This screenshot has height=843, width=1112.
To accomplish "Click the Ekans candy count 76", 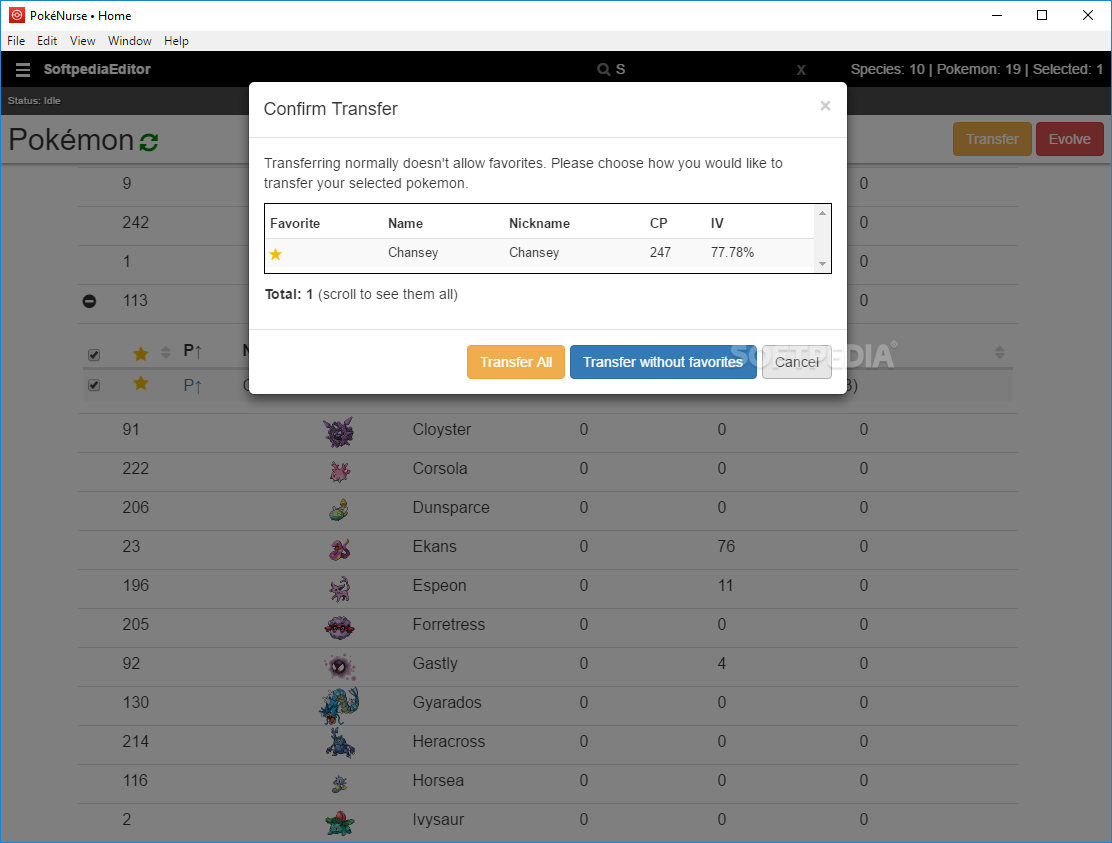I will click(726, 547).
